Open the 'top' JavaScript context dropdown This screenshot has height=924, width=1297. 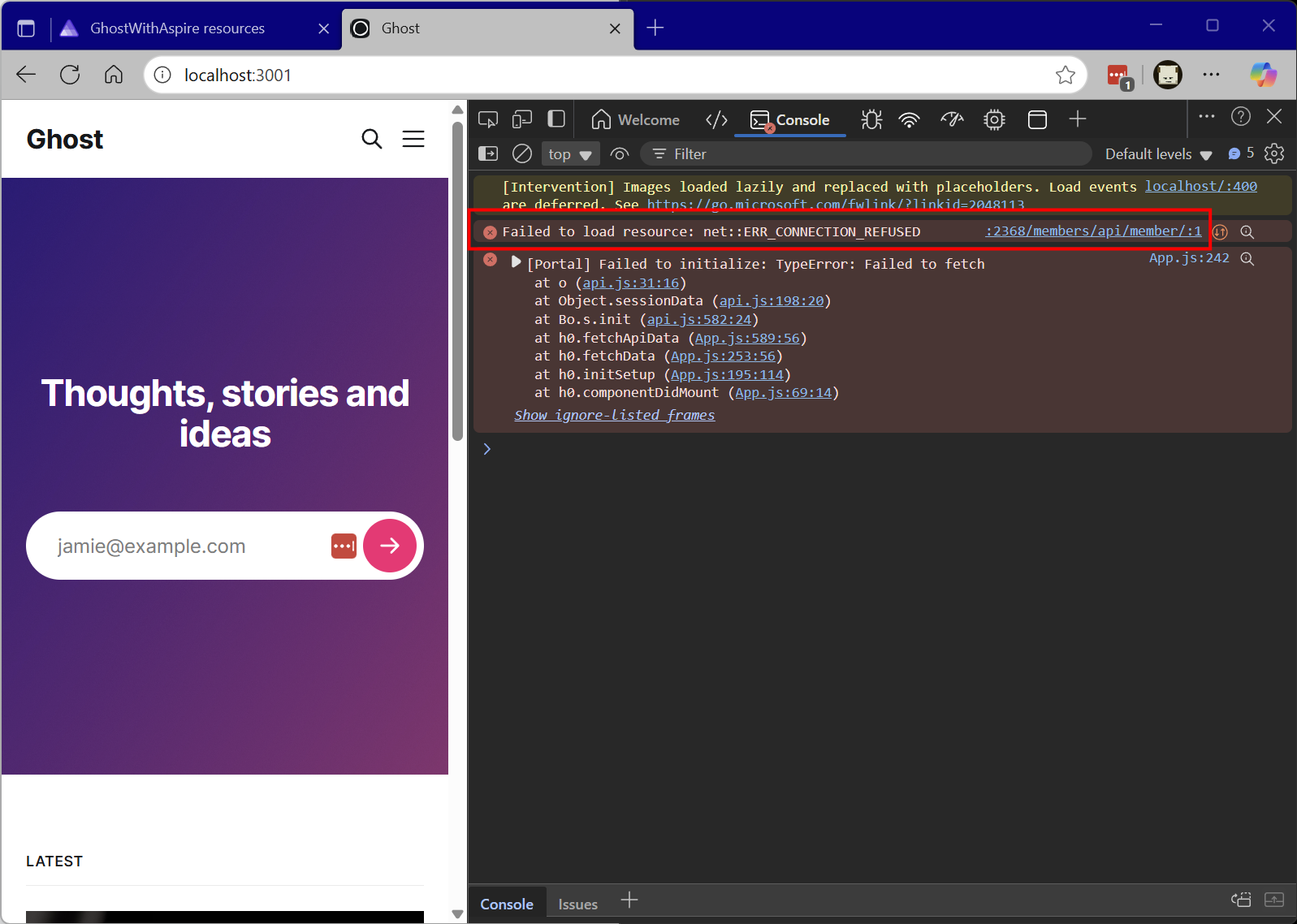coord(569,154)
